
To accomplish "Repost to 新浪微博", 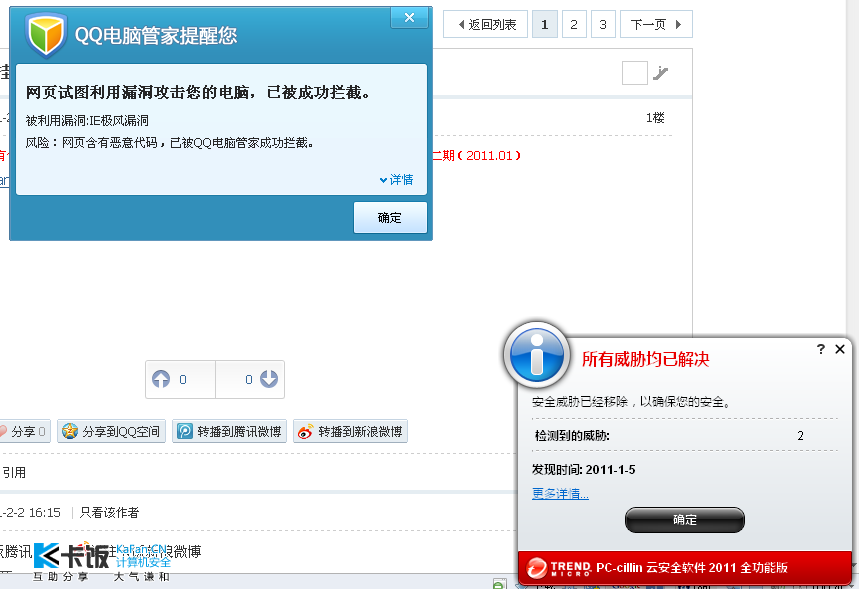I will [351, 432].
